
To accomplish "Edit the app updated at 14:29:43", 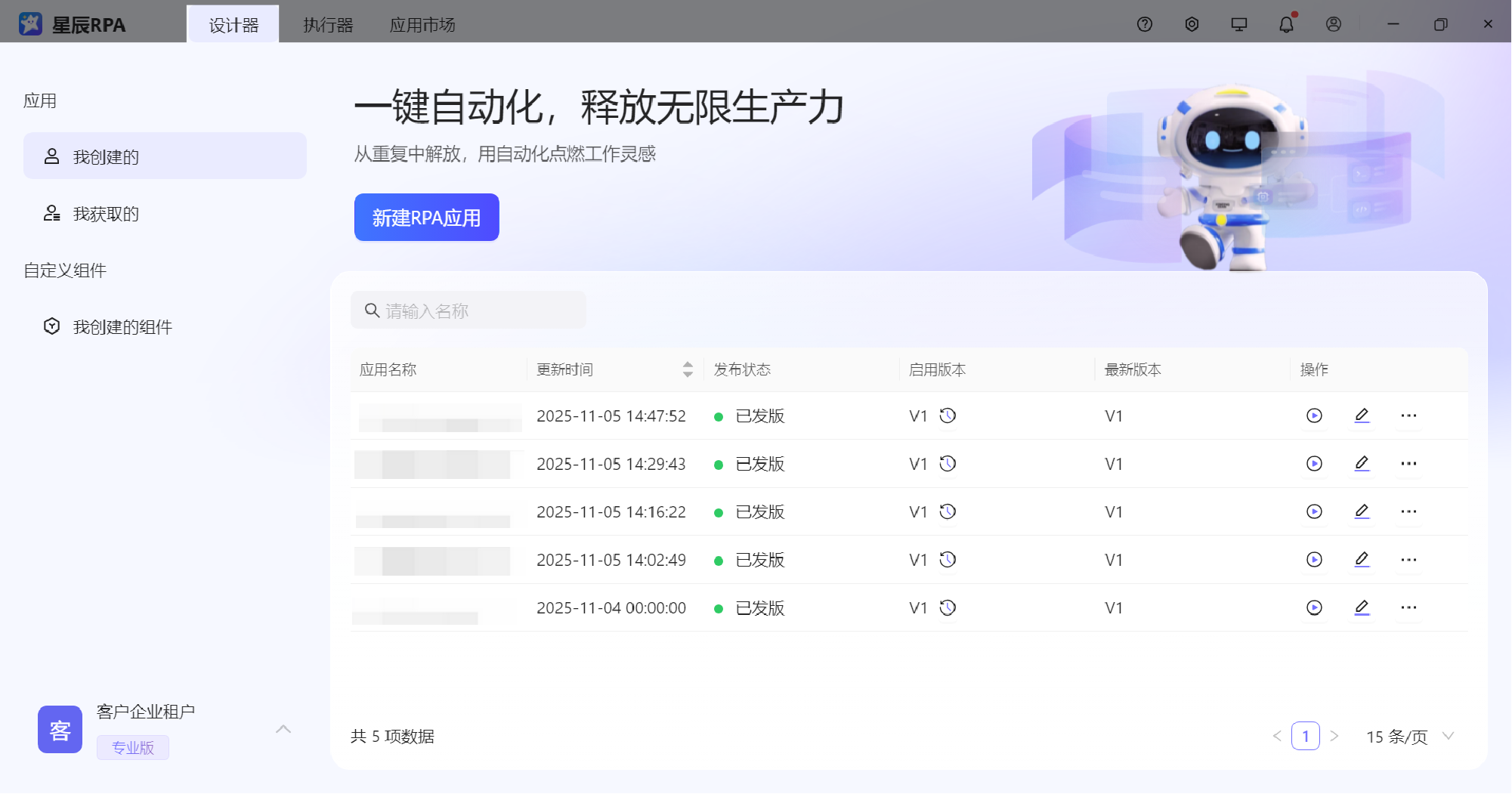I will click(1362, 463).
